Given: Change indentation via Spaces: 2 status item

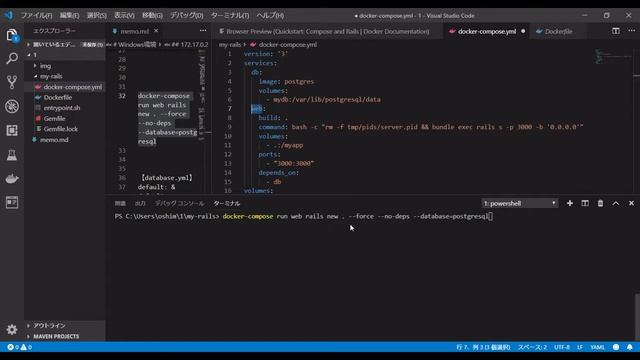Looking at the screenshot, I should point(532,347).
